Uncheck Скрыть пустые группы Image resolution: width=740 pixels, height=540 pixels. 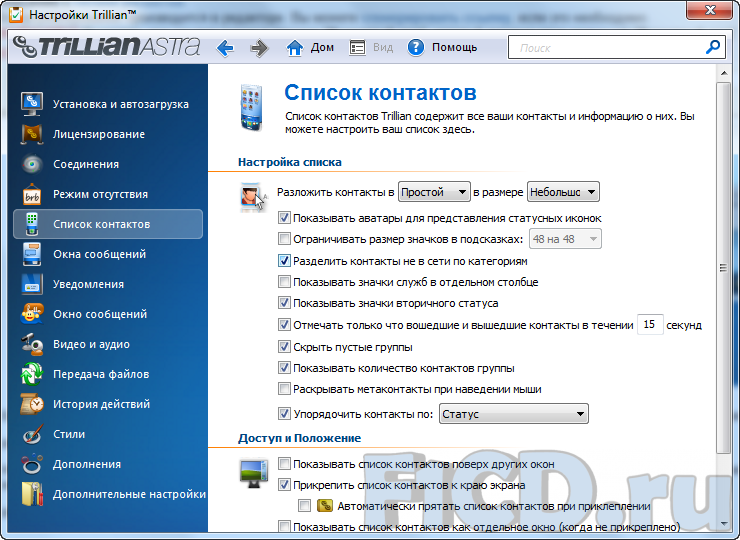[284, 347]
